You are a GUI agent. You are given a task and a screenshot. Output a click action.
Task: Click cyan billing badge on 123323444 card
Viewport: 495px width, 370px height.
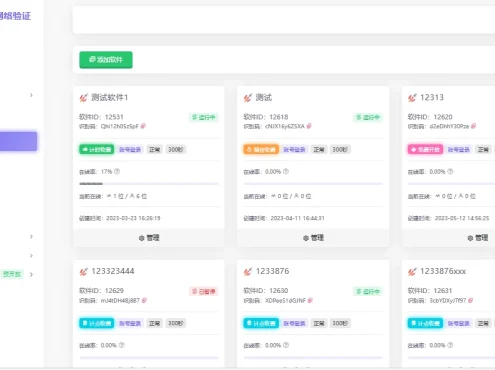coord(97,323)
